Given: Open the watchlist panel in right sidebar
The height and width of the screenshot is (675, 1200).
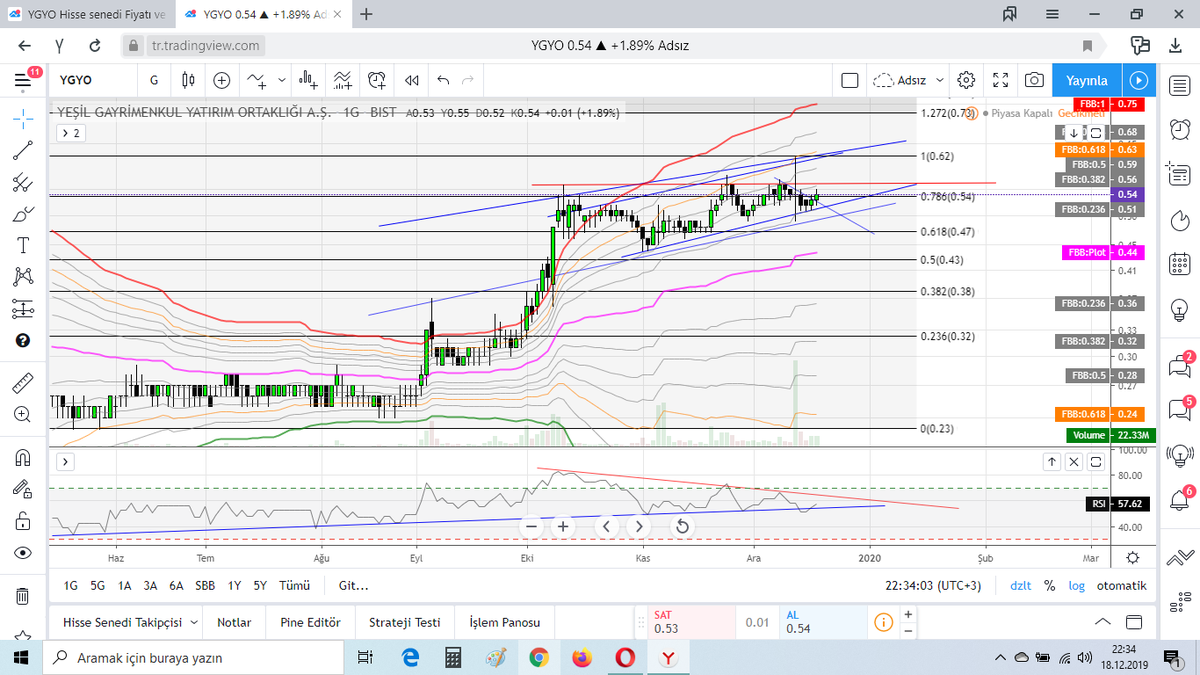Looking at the screenshot, I should 1179,85.
